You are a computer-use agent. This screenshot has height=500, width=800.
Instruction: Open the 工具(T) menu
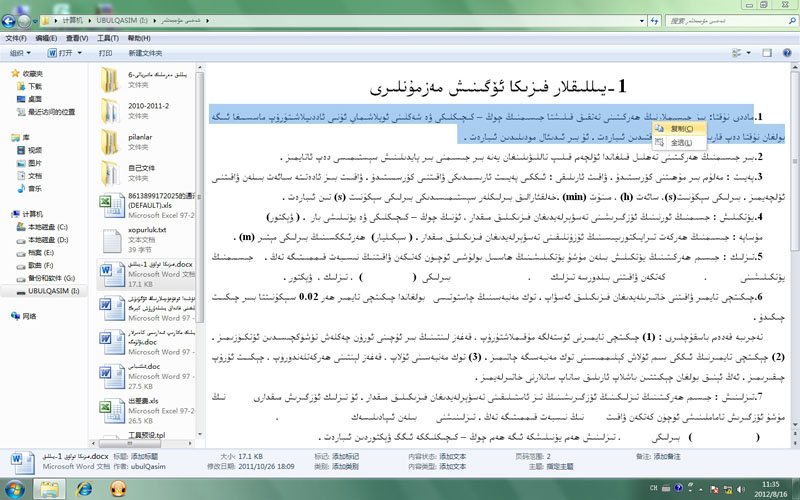(x=108, y=38)
